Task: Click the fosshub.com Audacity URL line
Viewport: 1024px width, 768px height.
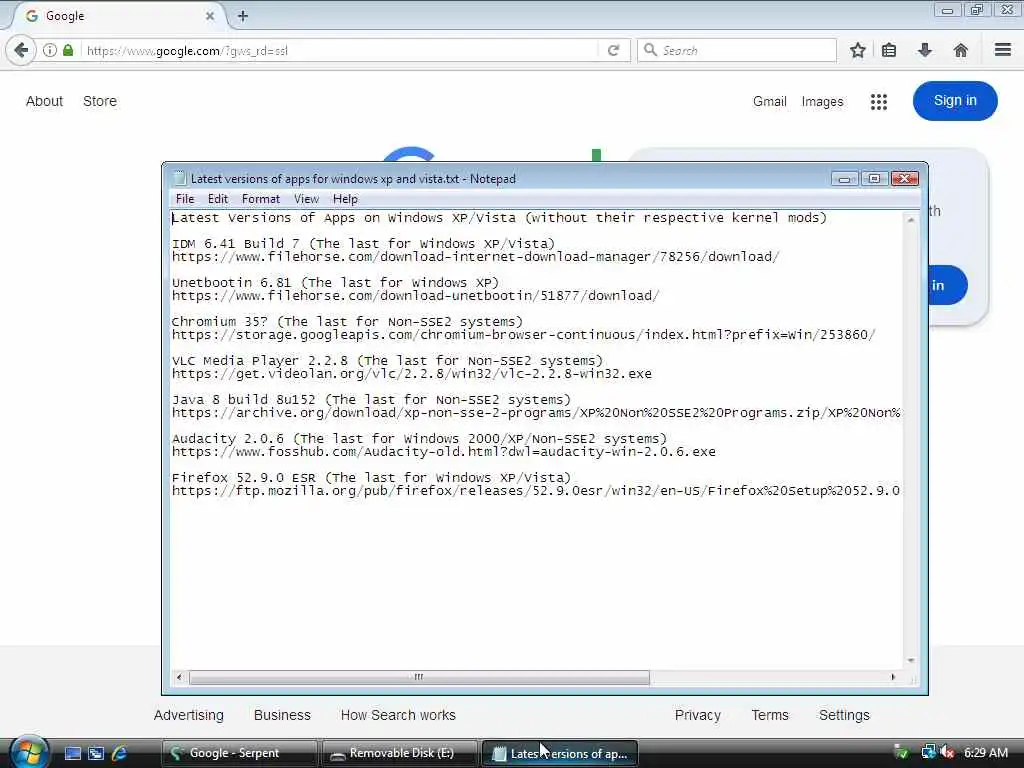Action: (x=443, y=452)
